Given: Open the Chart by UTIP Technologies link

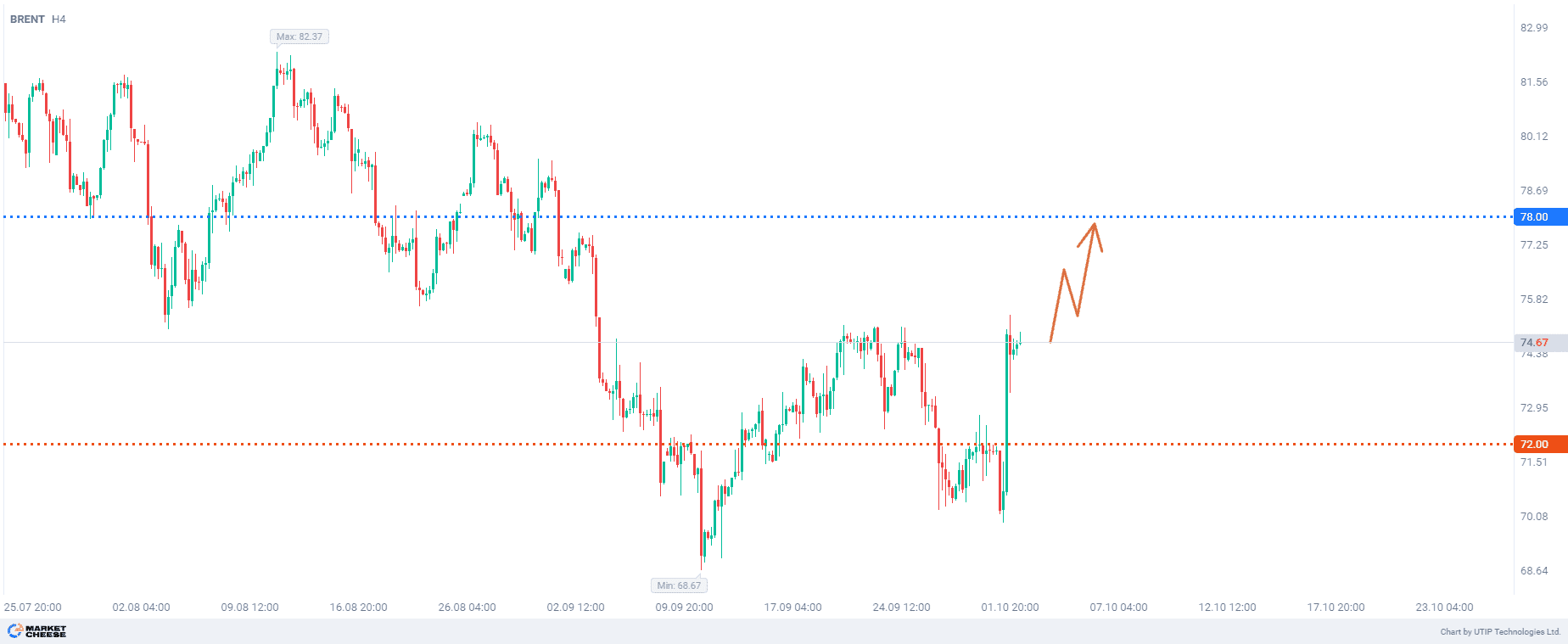Looking at the screenshot, I should point(1500,632).
